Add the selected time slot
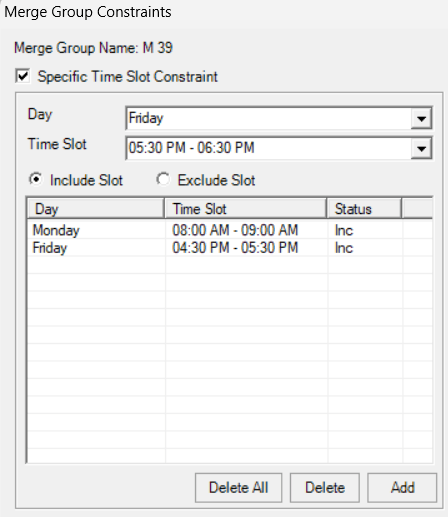This screenshot has width=448, height=517. tap(402, 488)
